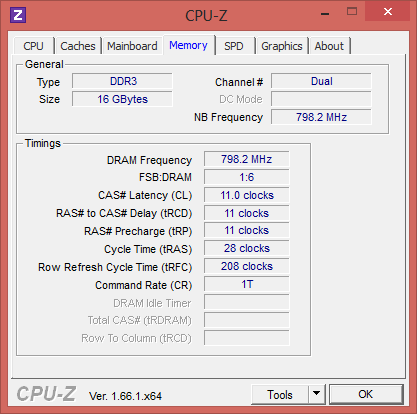This screenshot has height=414, width=417.
Task: Select the FSB:DRAM 1:6 ratio field
Action: pyautogui.click(x=247, y=177)
